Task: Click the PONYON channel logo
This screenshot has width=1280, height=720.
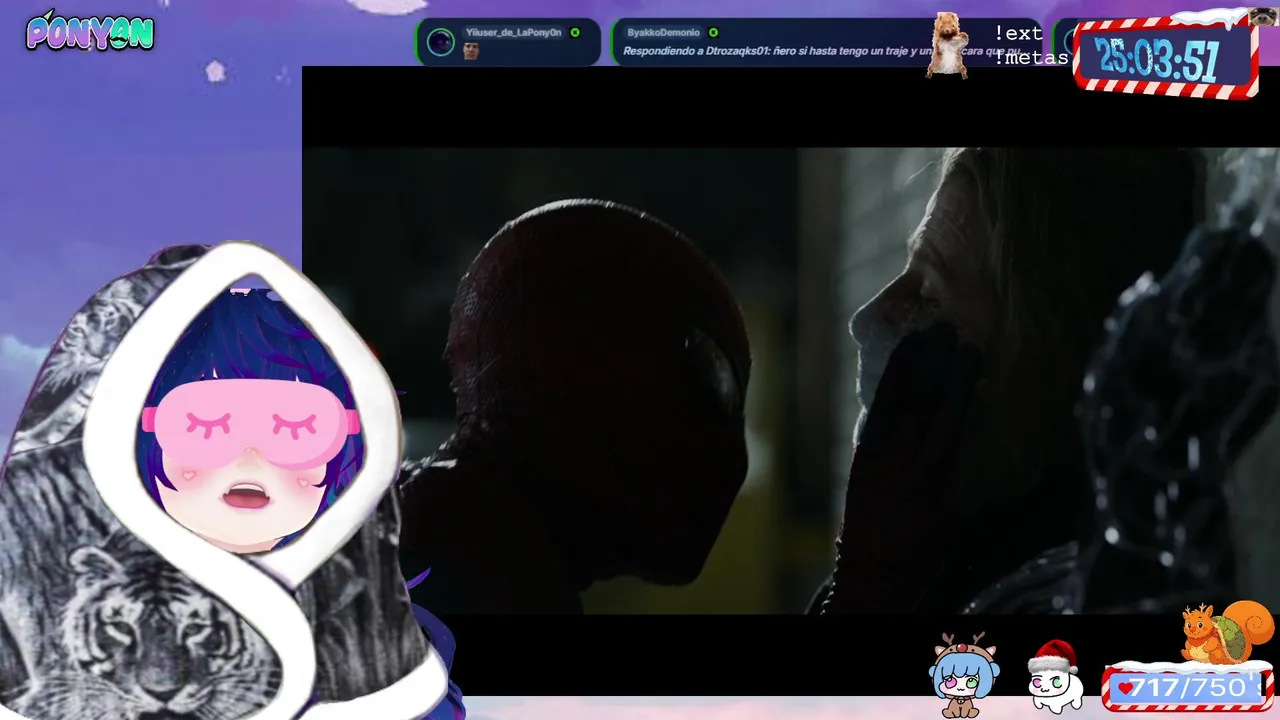Action: [x=90, y=33]
